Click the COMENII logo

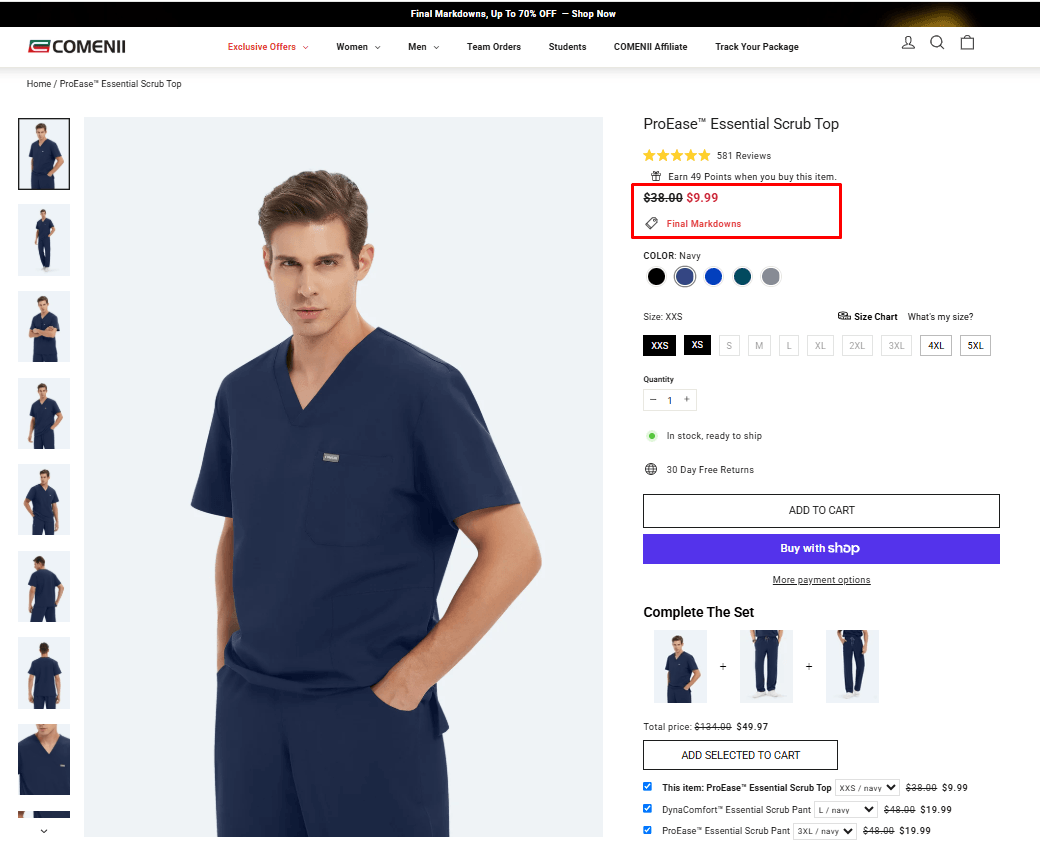coord(75,45)
